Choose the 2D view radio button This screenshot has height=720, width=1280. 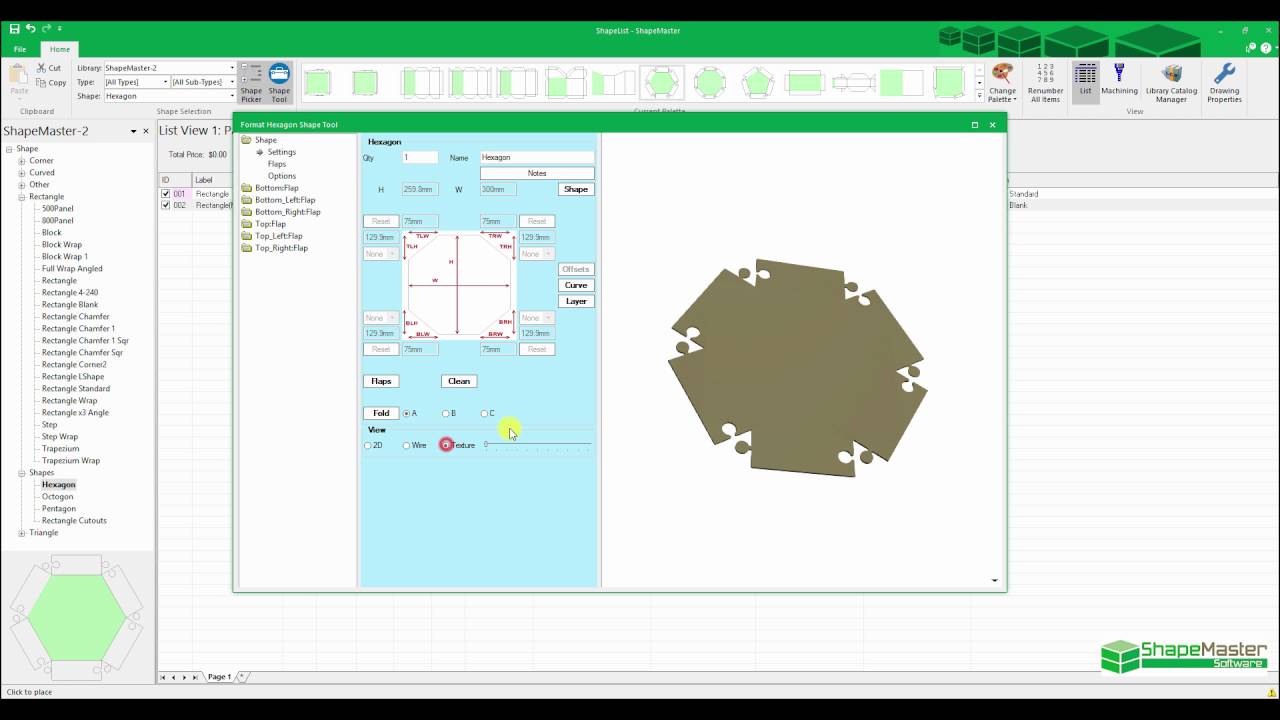(x=368, y=445)
